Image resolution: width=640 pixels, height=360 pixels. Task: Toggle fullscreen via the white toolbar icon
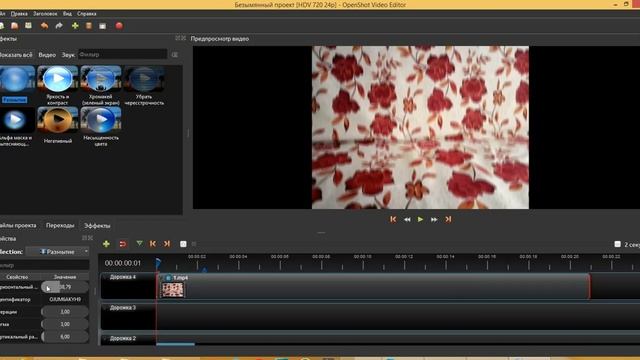pos(102,26)
